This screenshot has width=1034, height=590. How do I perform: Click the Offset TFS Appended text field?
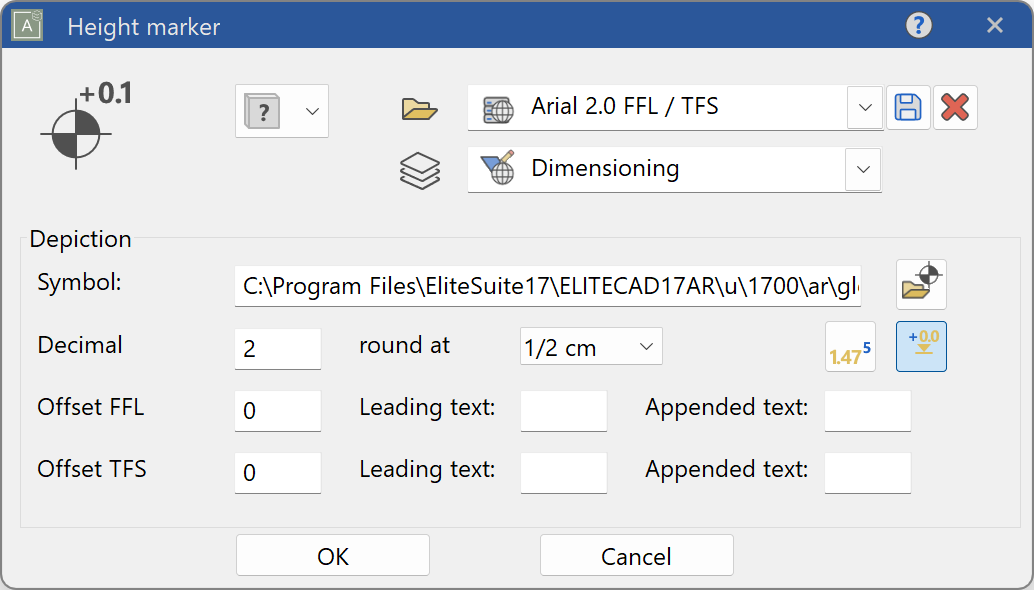867,473
